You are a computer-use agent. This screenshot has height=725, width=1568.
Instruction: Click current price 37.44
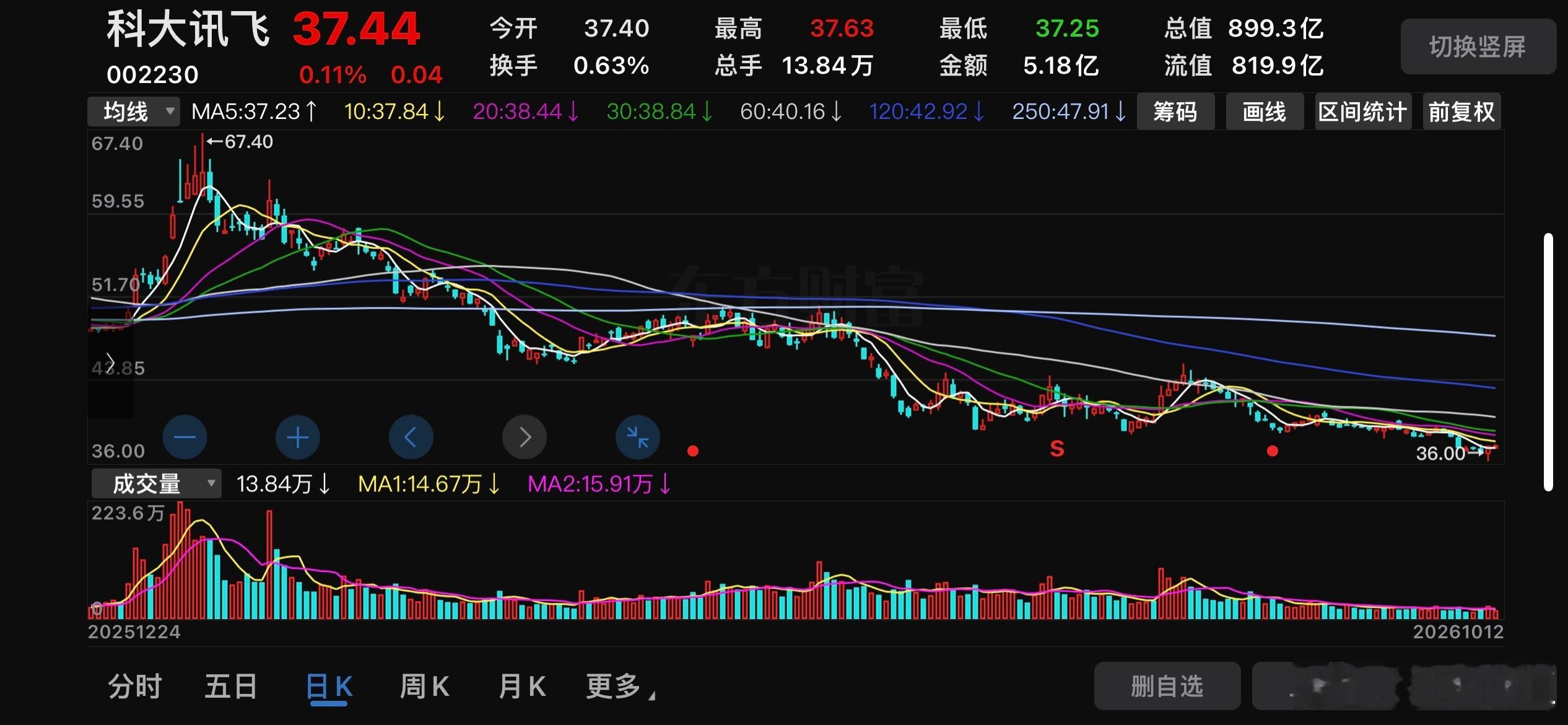point(356,29)
